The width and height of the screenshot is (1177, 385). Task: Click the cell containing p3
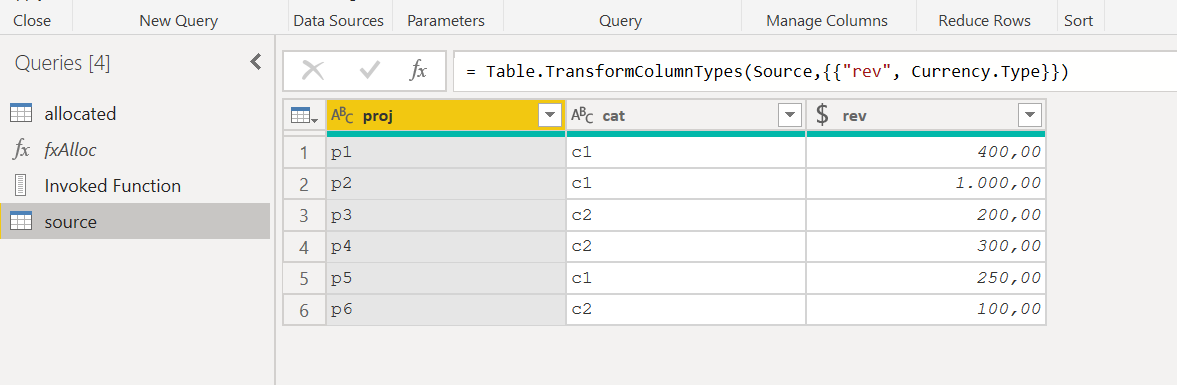(446, 215)
